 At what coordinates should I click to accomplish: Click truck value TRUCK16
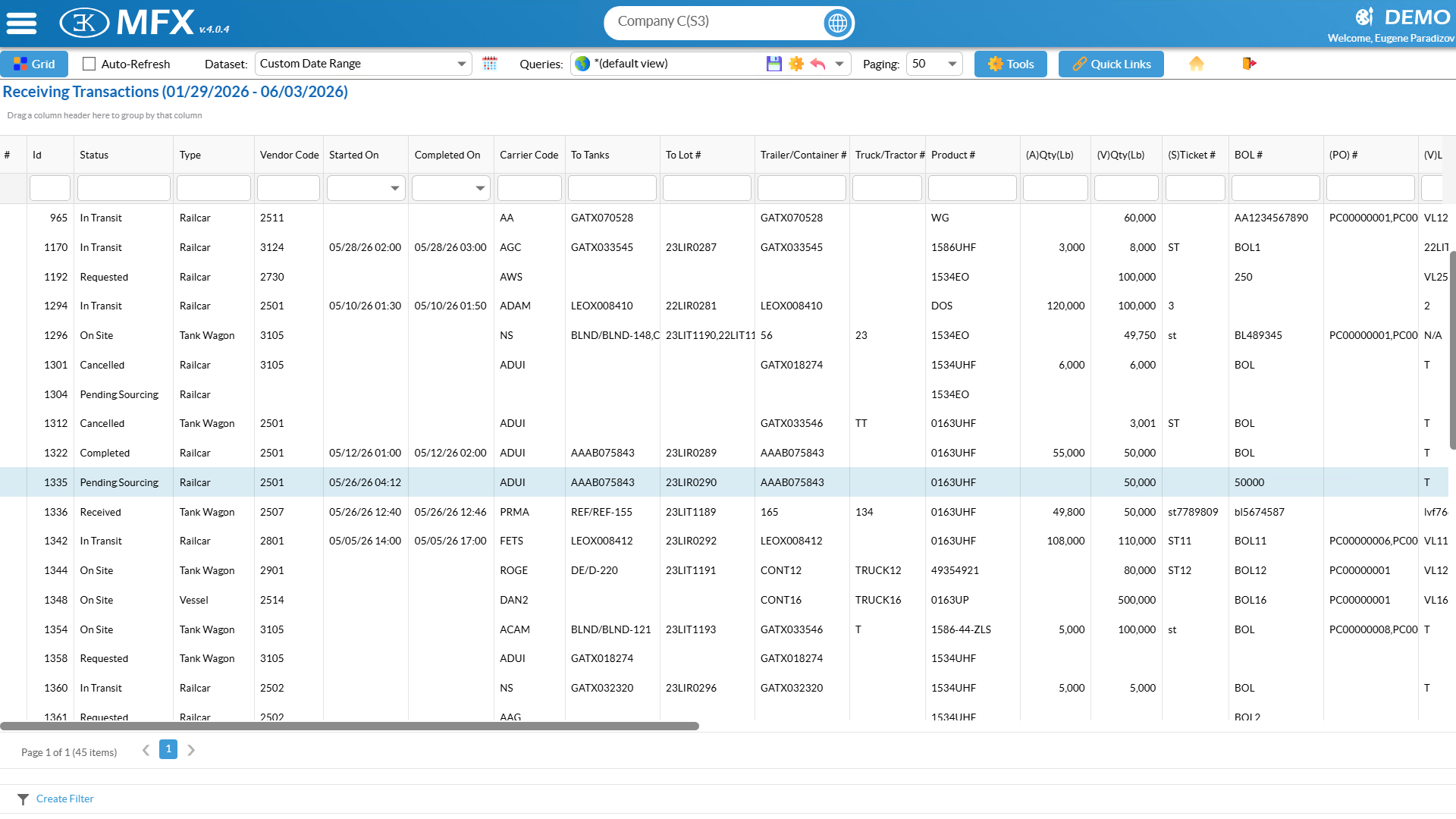[x=878, y=600]
